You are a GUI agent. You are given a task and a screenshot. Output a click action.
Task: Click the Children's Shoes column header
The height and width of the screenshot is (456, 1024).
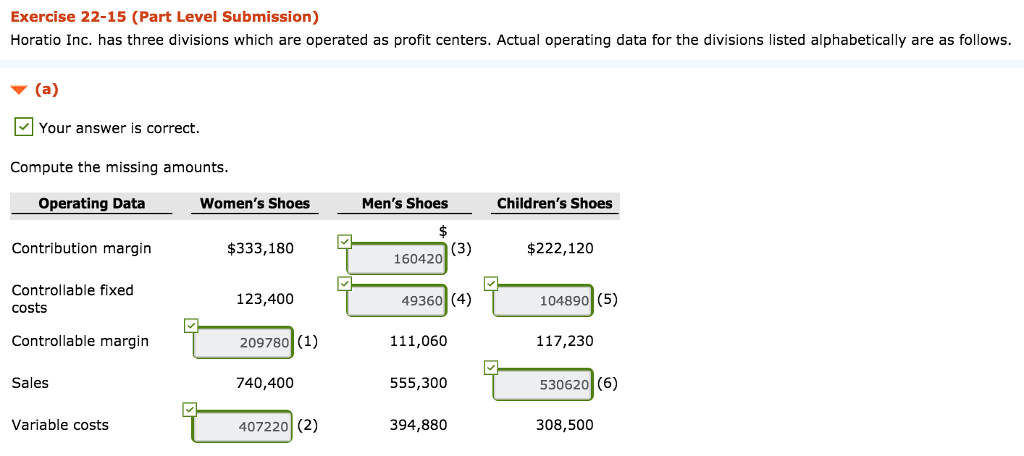554,204
